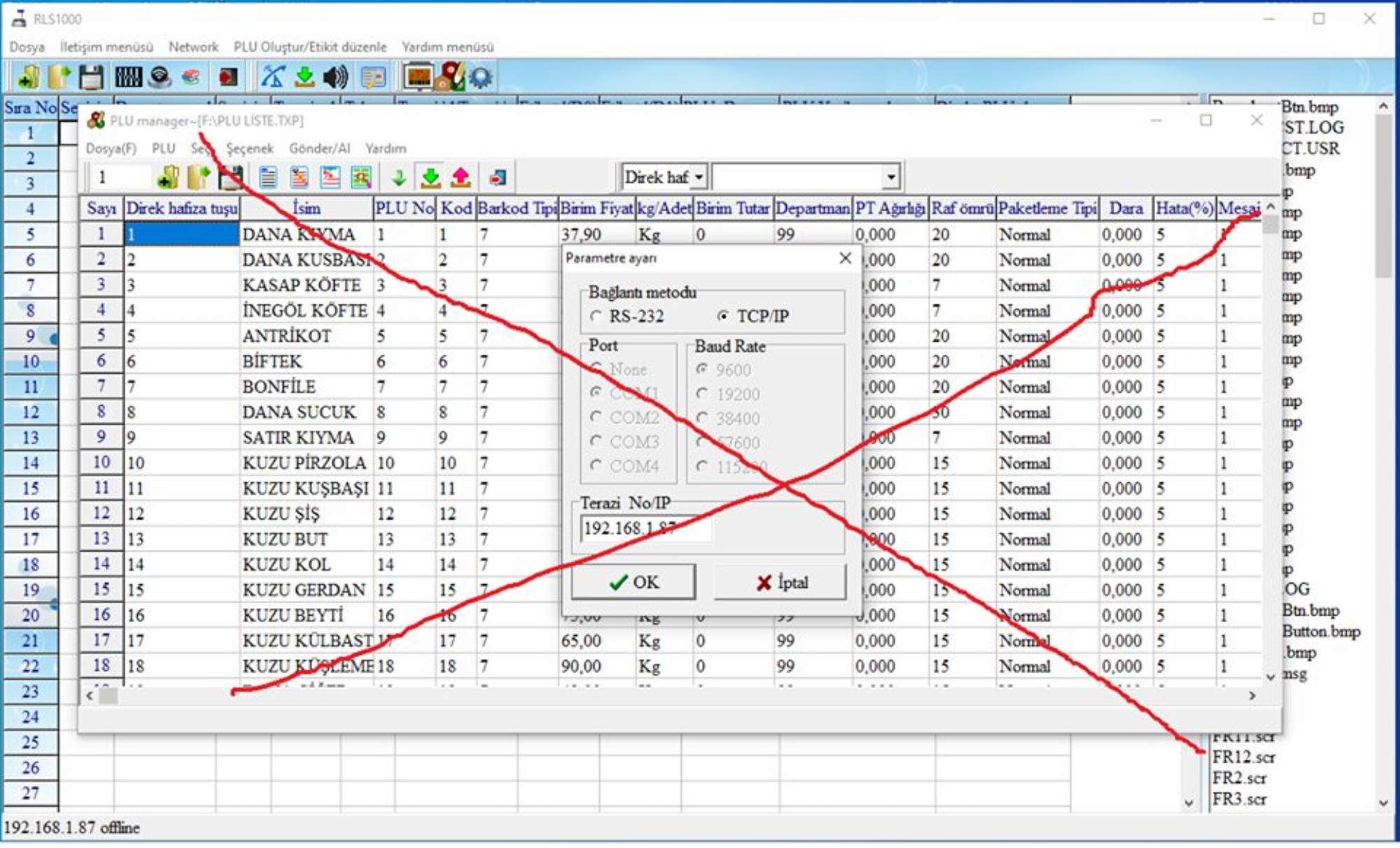Cancel the dialog with İptal

[780, 582]
